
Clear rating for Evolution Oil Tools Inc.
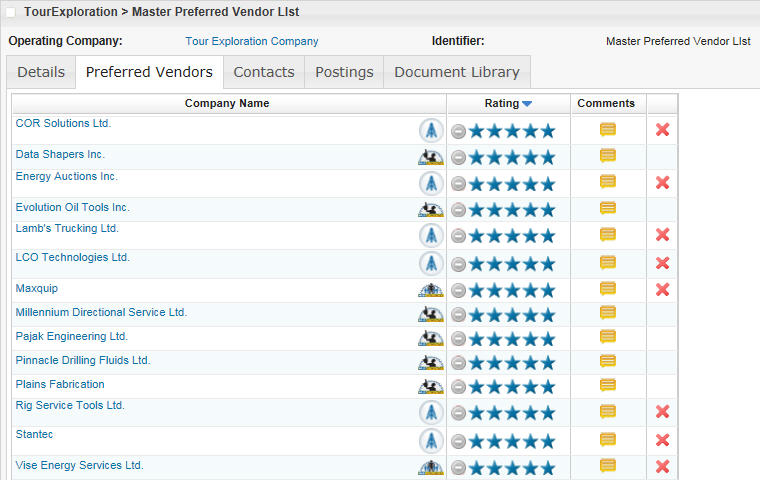458,210
